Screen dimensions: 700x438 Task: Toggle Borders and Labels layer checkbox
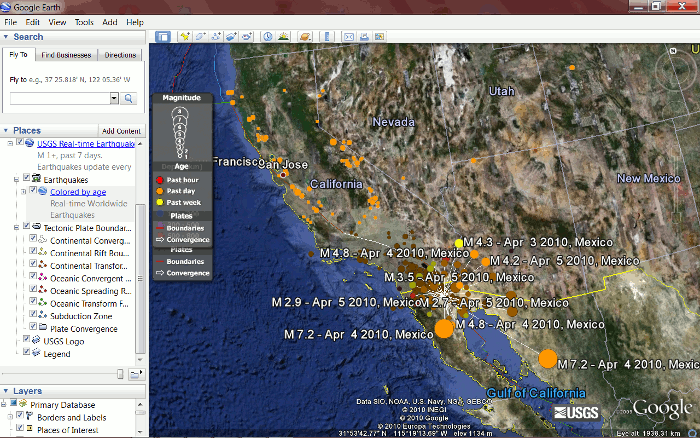[x=20, y=415]
